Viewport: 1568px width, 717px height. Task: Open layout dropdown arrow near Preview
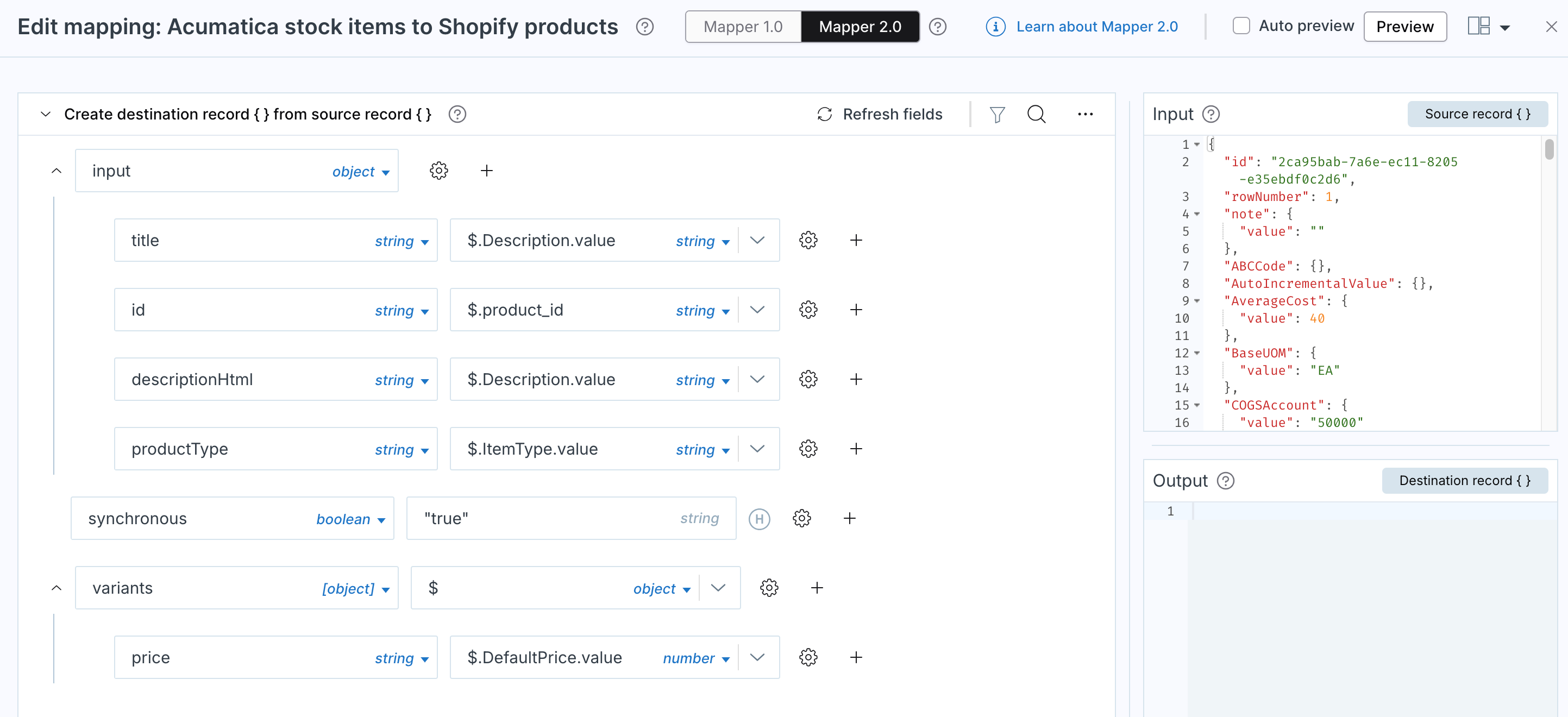[1504, 27]
